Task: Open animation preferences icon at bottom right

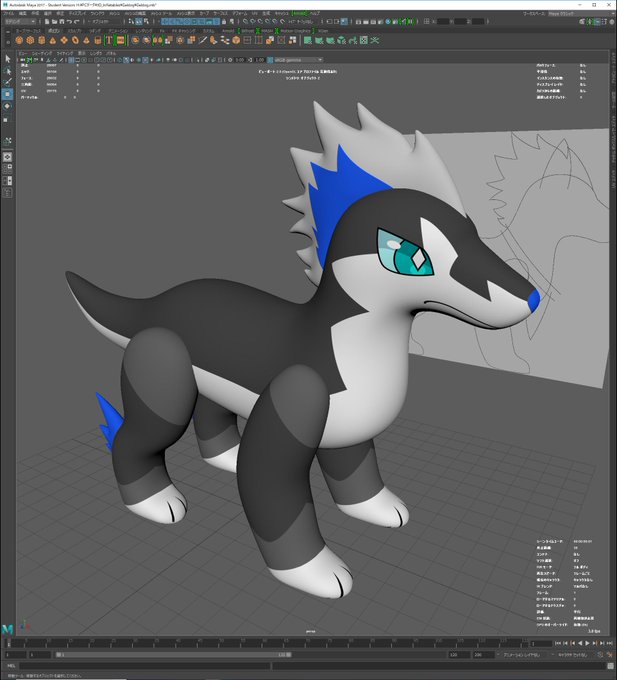Action: tap(610, 654)
